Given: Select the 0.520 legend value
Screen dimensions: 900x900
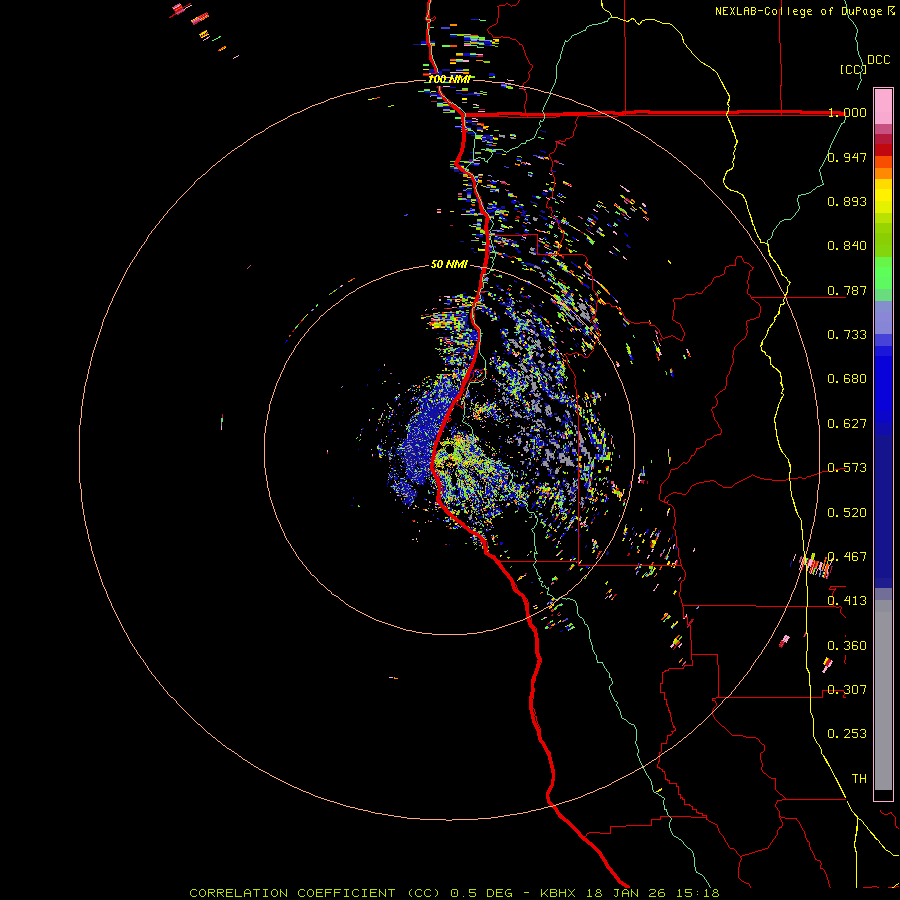Looking at the screenshot, I should tap(847, 513).
